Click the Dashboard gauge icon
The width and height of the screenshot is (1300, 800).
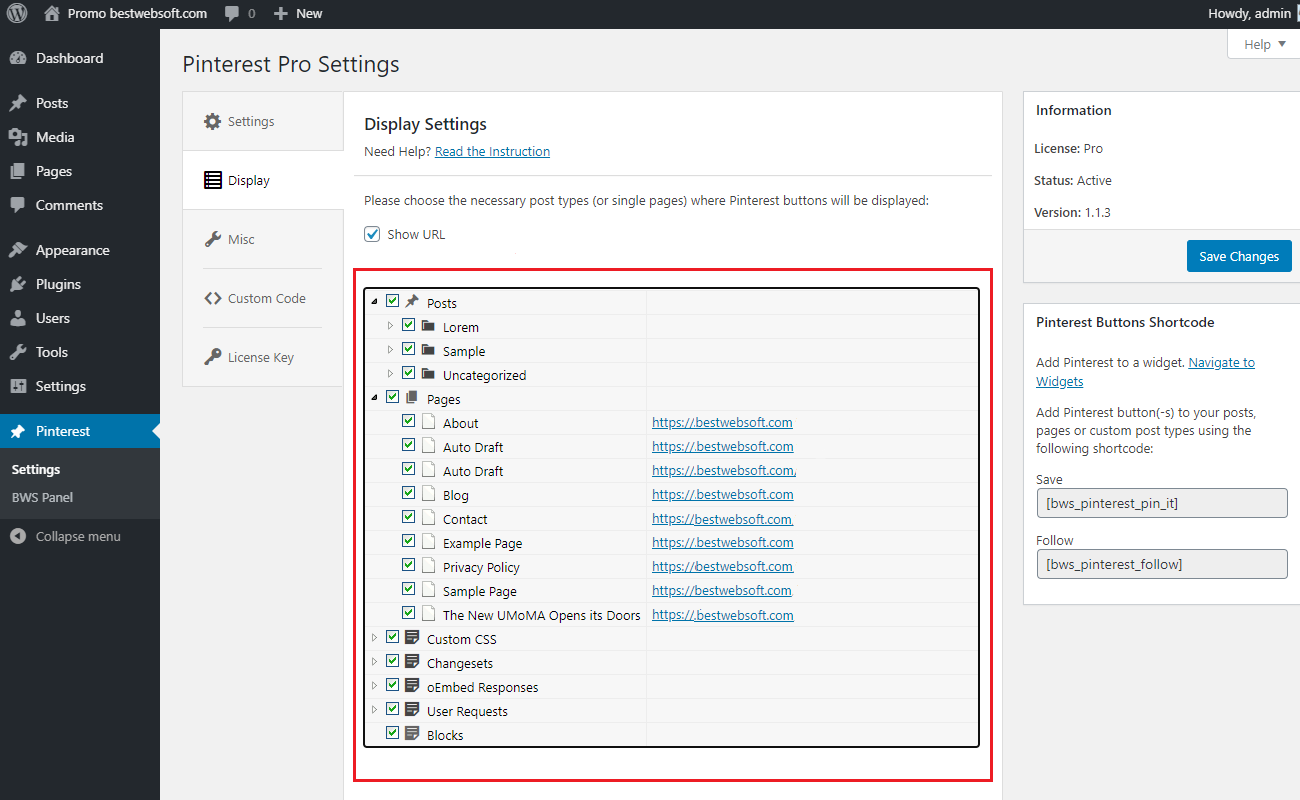[18, 58]
